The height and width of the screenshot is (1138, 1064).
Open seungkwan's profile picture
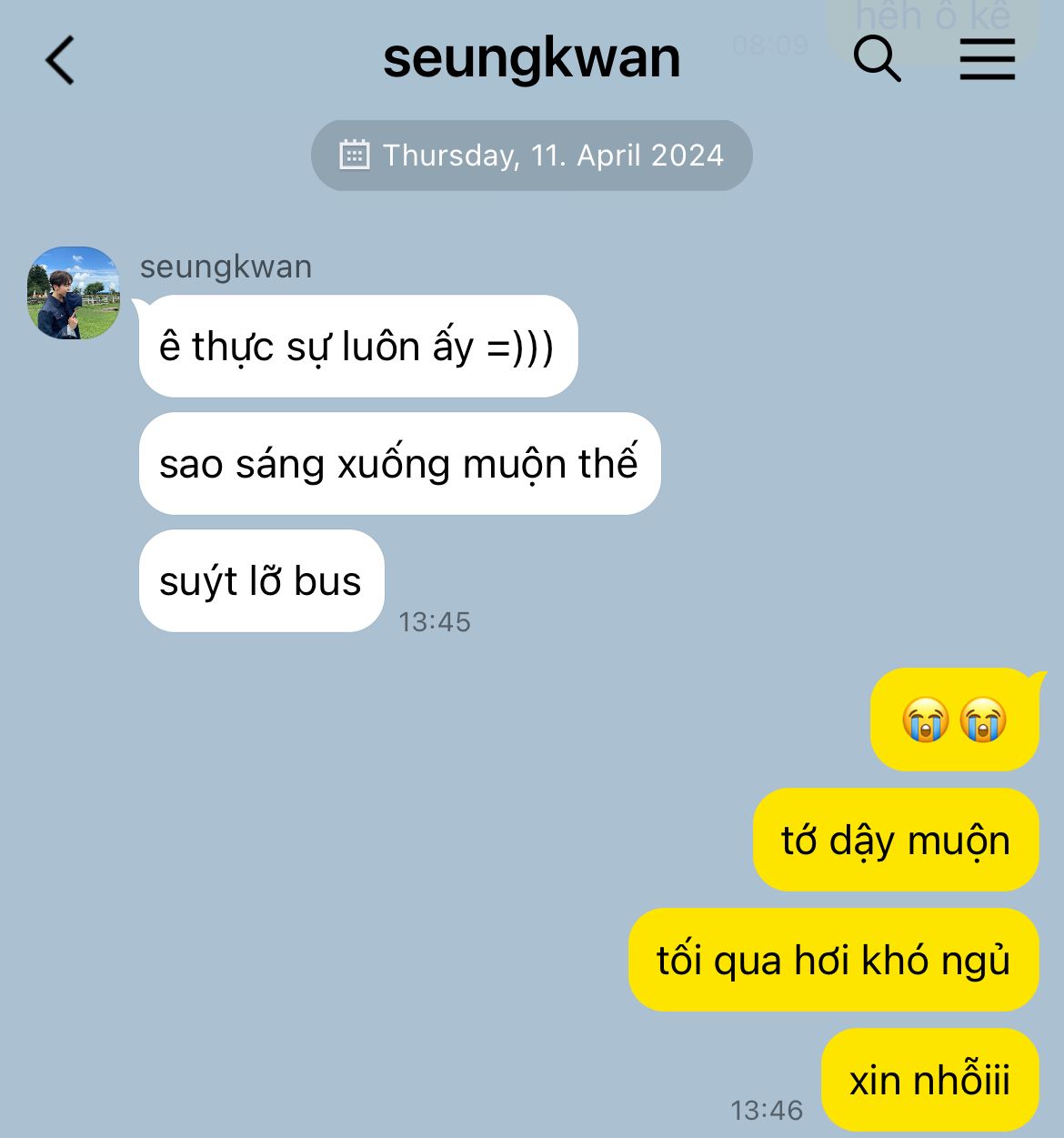click(74, 293)
